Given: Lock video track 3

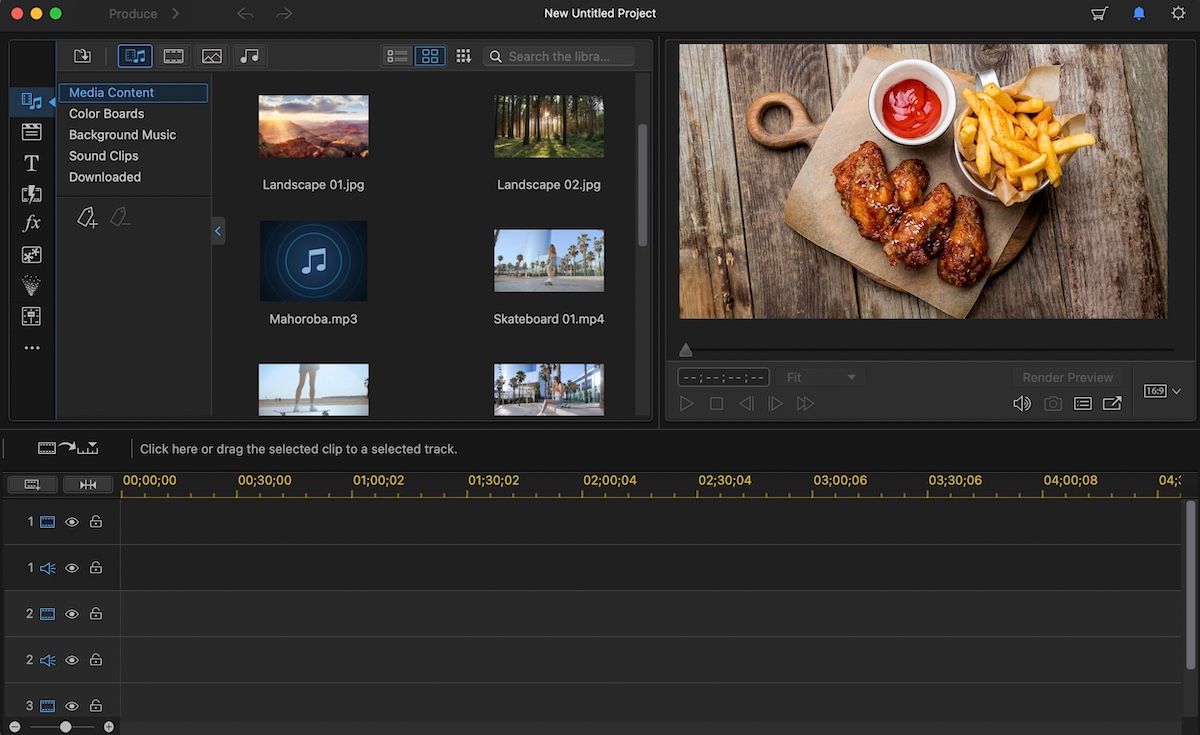Looking at the screenshot, I should 96,705.
